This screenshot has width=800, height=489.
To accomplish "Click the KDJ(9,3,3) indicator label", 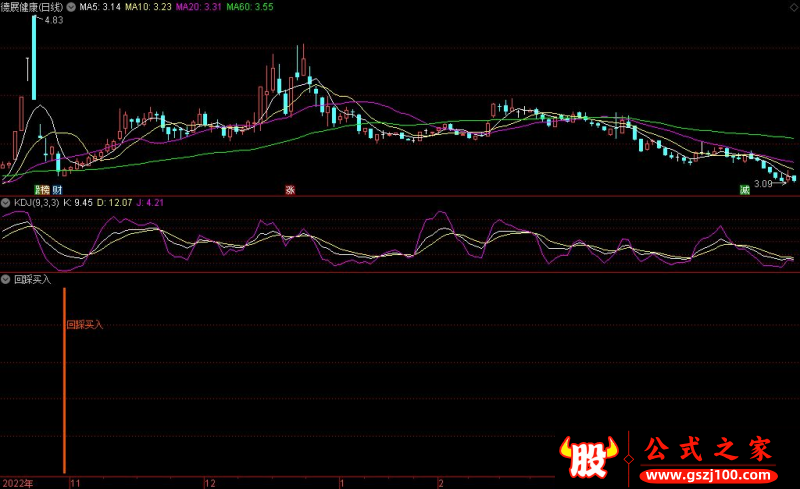I will click(x=36, y=203).
